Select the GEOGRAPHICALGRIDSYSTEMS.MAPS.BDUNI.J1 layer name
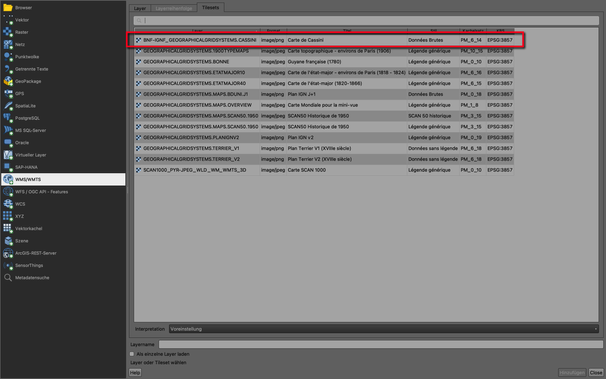606x379 pixels. click(196, 94)
